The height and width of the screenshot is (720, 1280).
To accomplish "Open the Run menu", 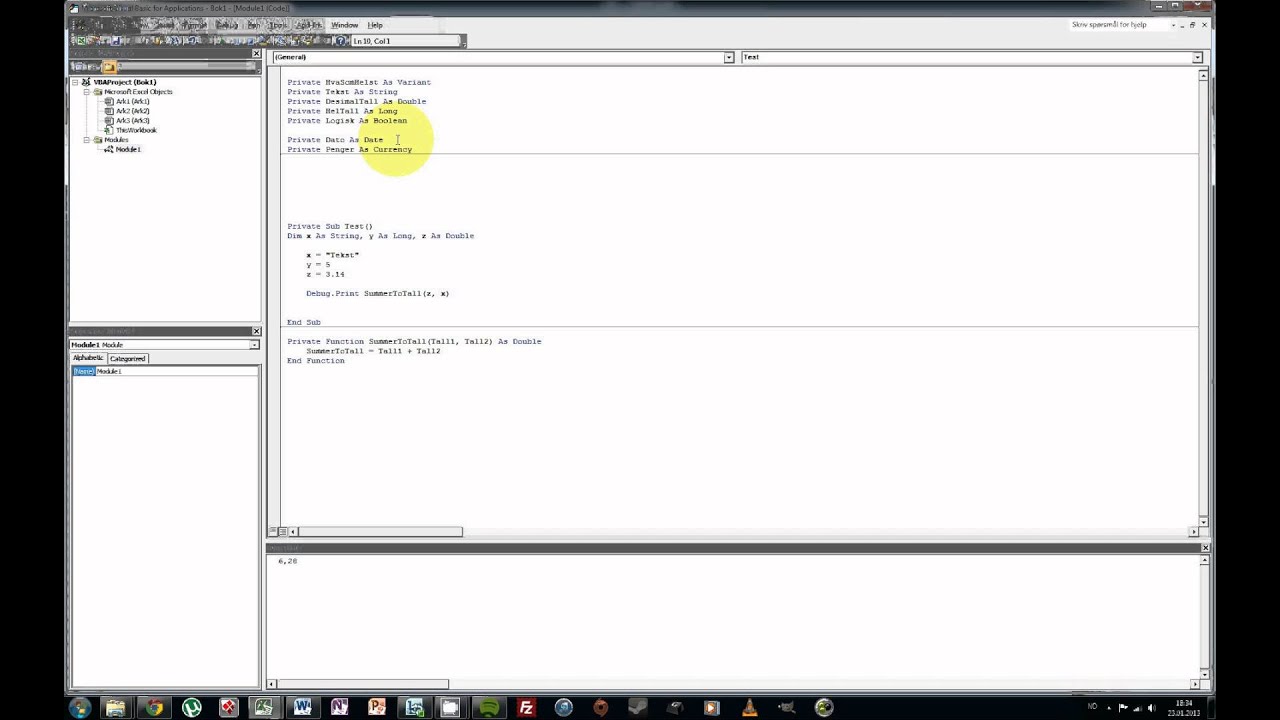I will pos(254,25).
